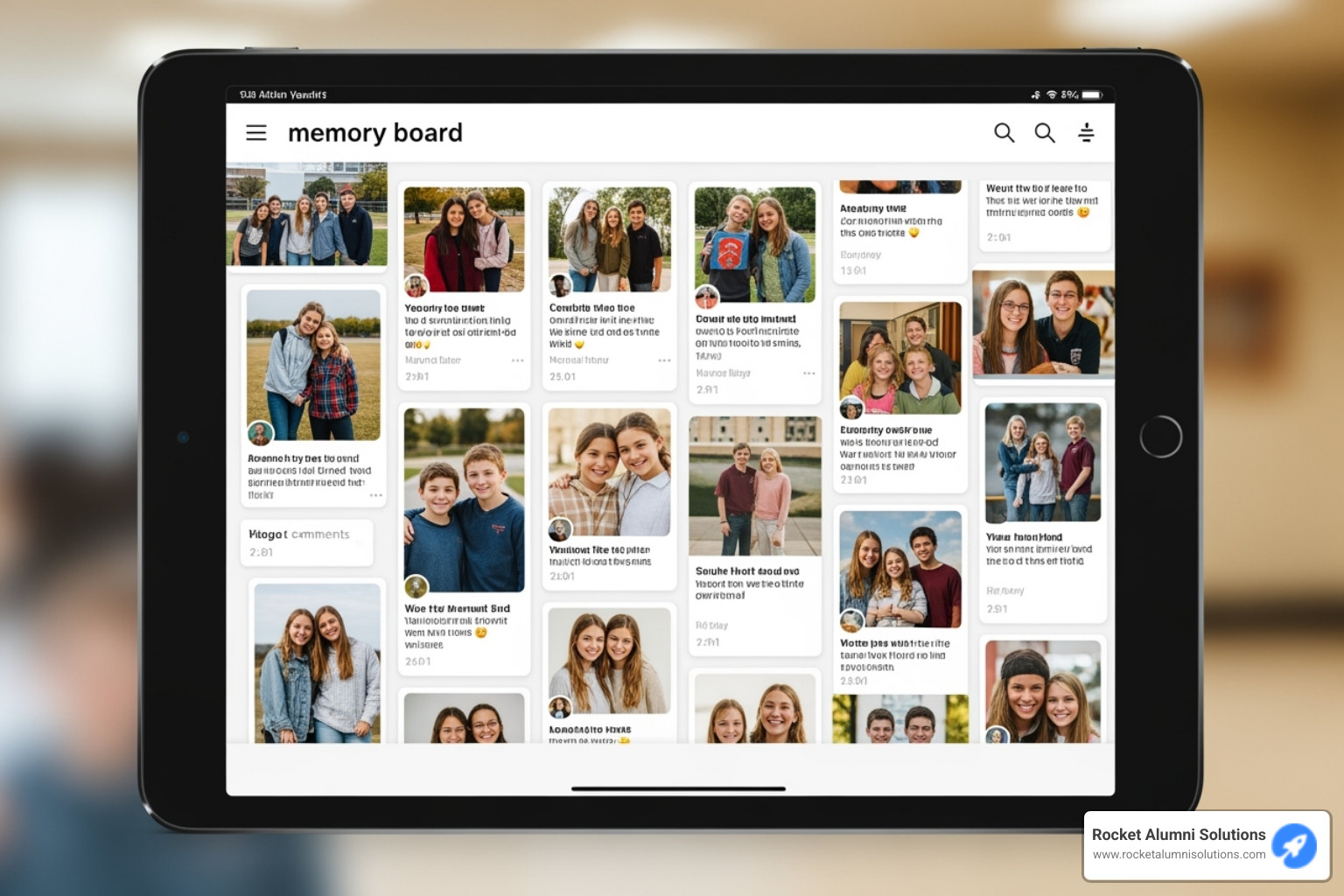Expand the ellipsis under the plaid-shirt photo post
1344x896 pixels.
[376, 494]
